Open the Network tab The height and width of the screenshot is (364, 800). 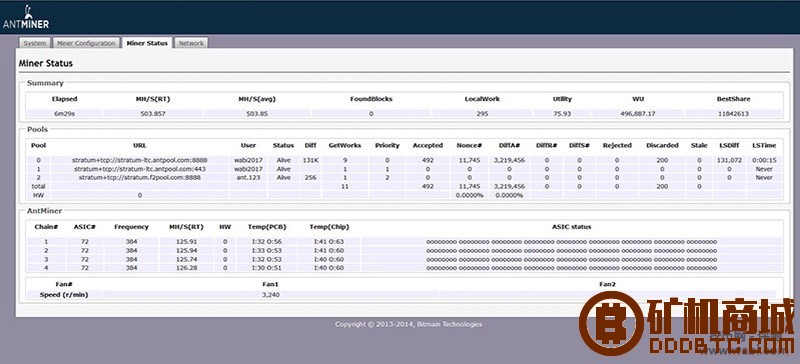(191, 43)
